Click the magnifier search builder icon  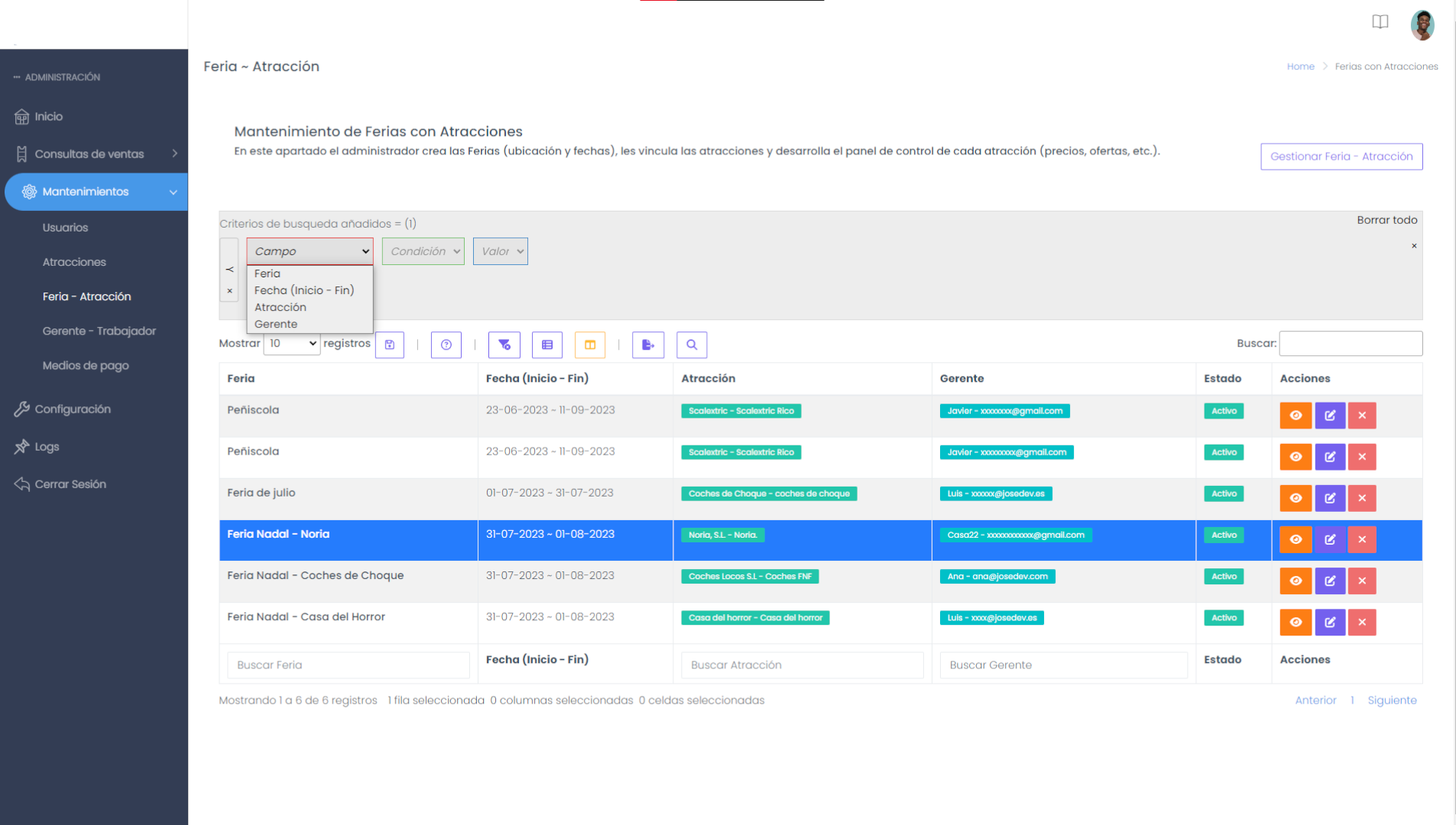[692, 345]
